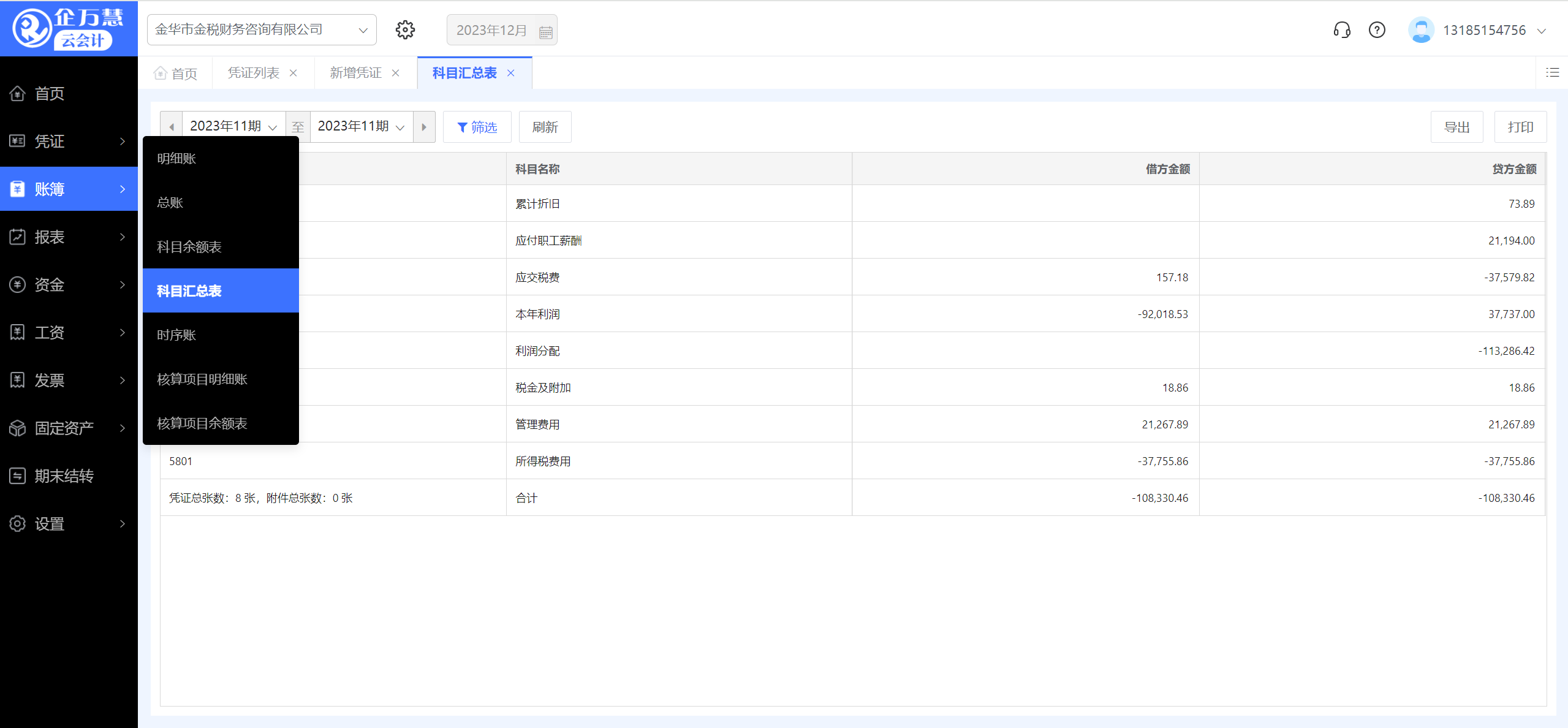
Task: Expand the account 13185154756 dropdown arrow
Action: [x=1542, y=31]
